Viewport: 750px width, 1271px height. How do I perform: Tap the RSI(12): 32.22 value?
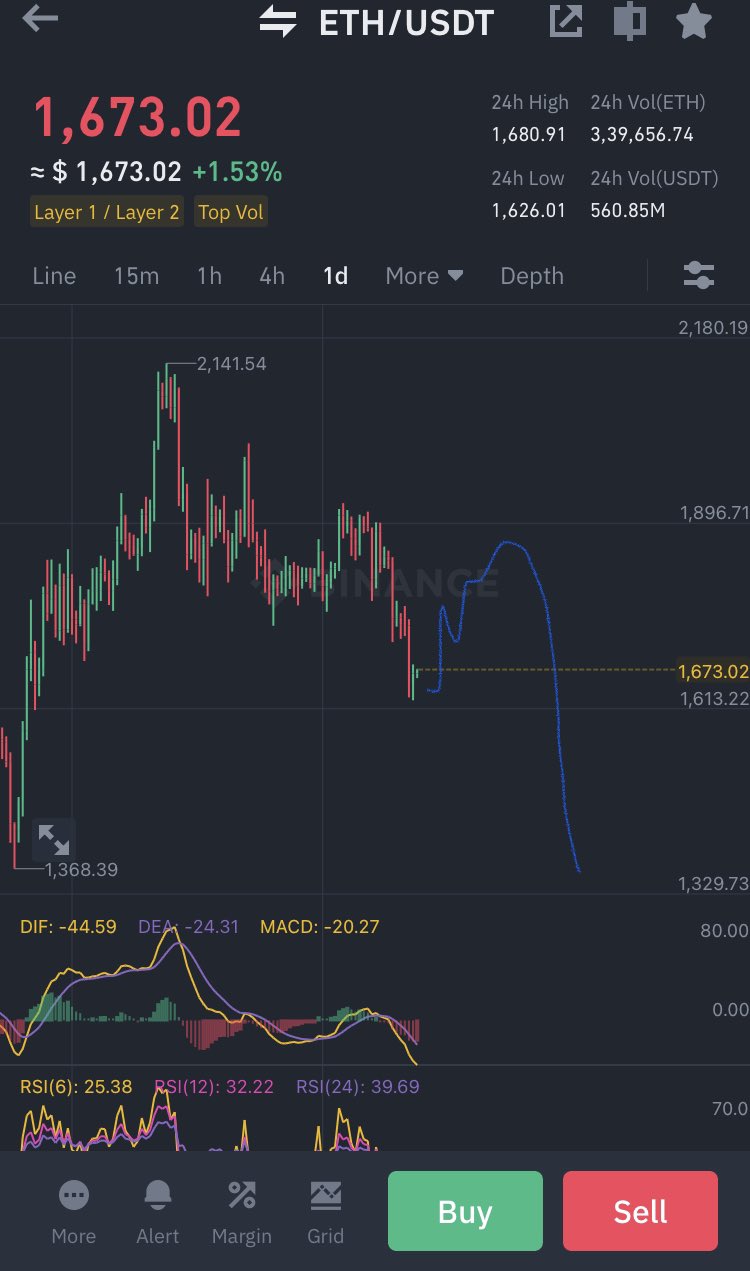[214, 1087]
